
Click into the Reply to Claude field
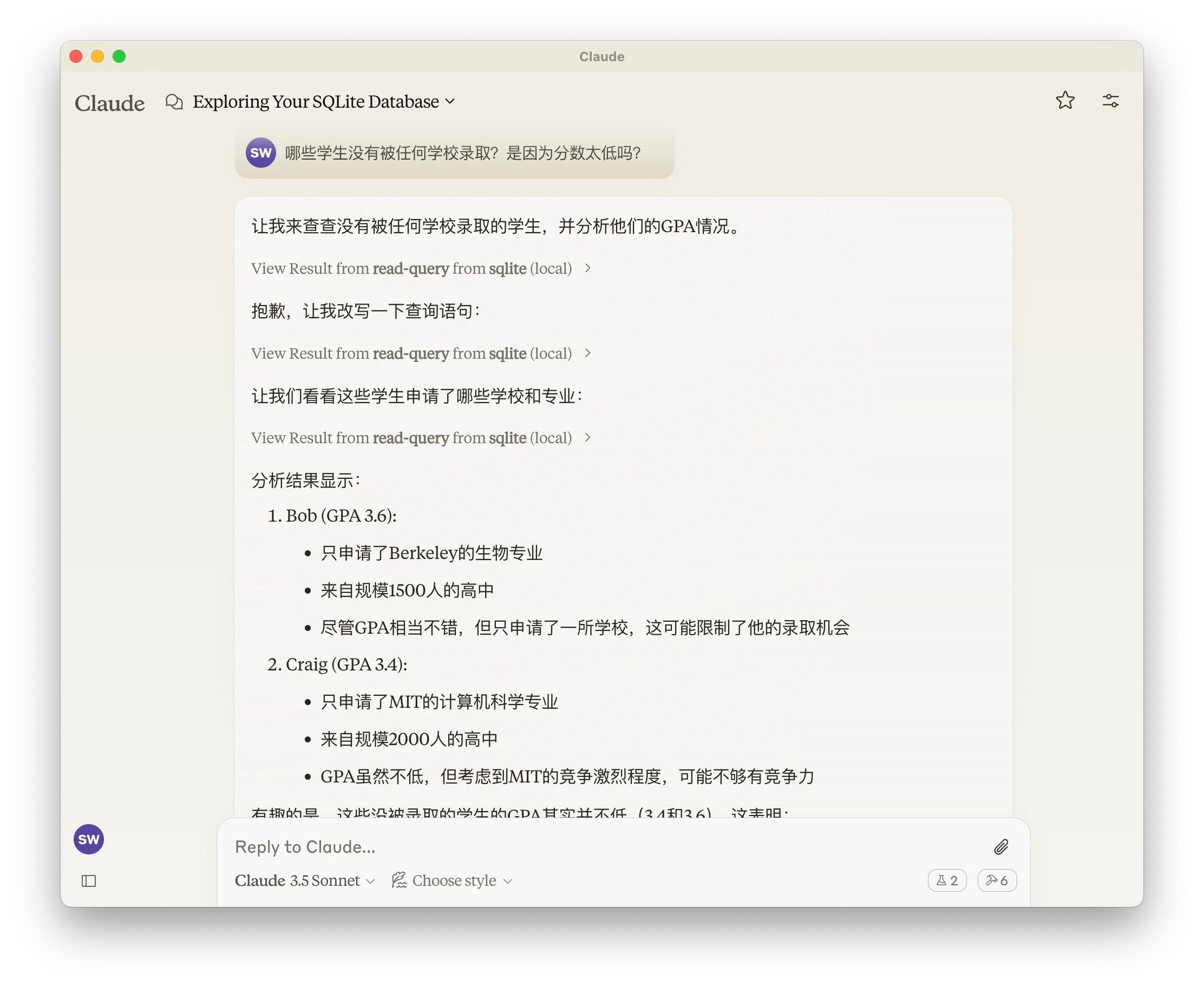pos(608,847)
